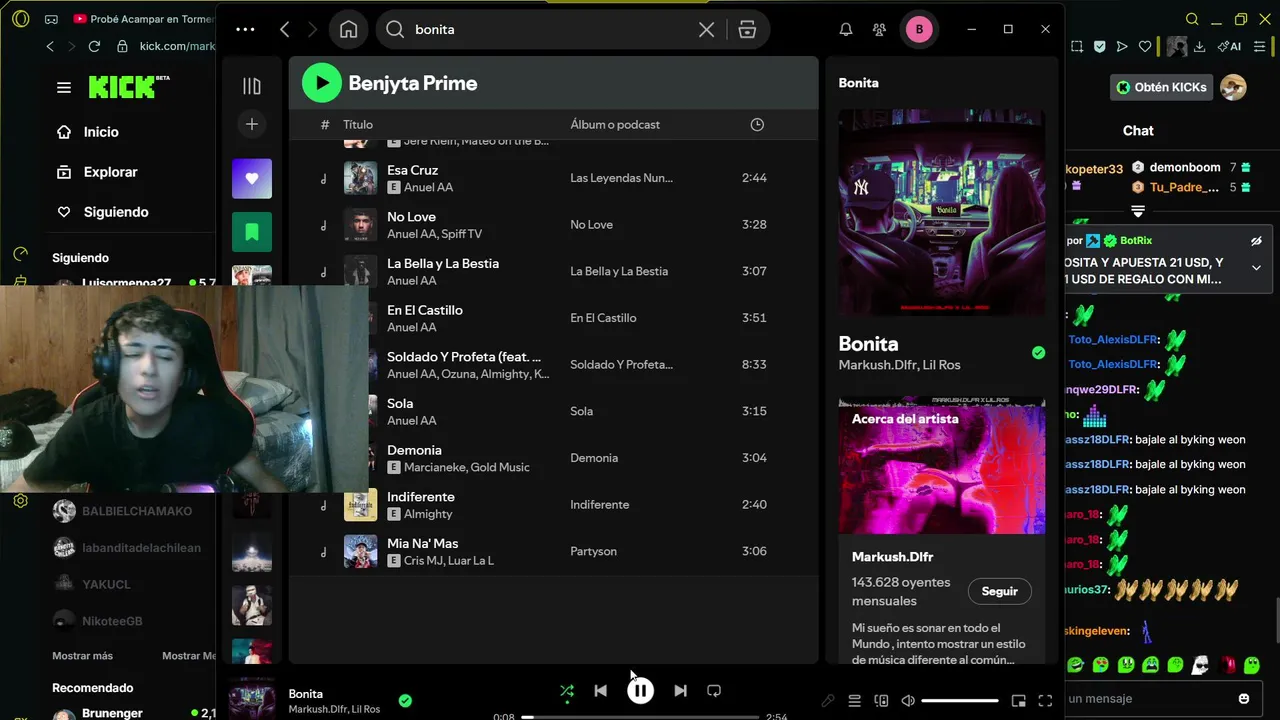Pause the current song
The image size is (1280, 720).
[640, 690]
